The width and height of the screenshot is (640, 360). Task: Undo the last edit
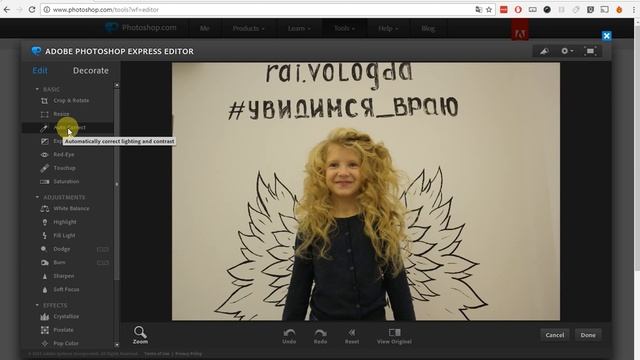(289, 336)
